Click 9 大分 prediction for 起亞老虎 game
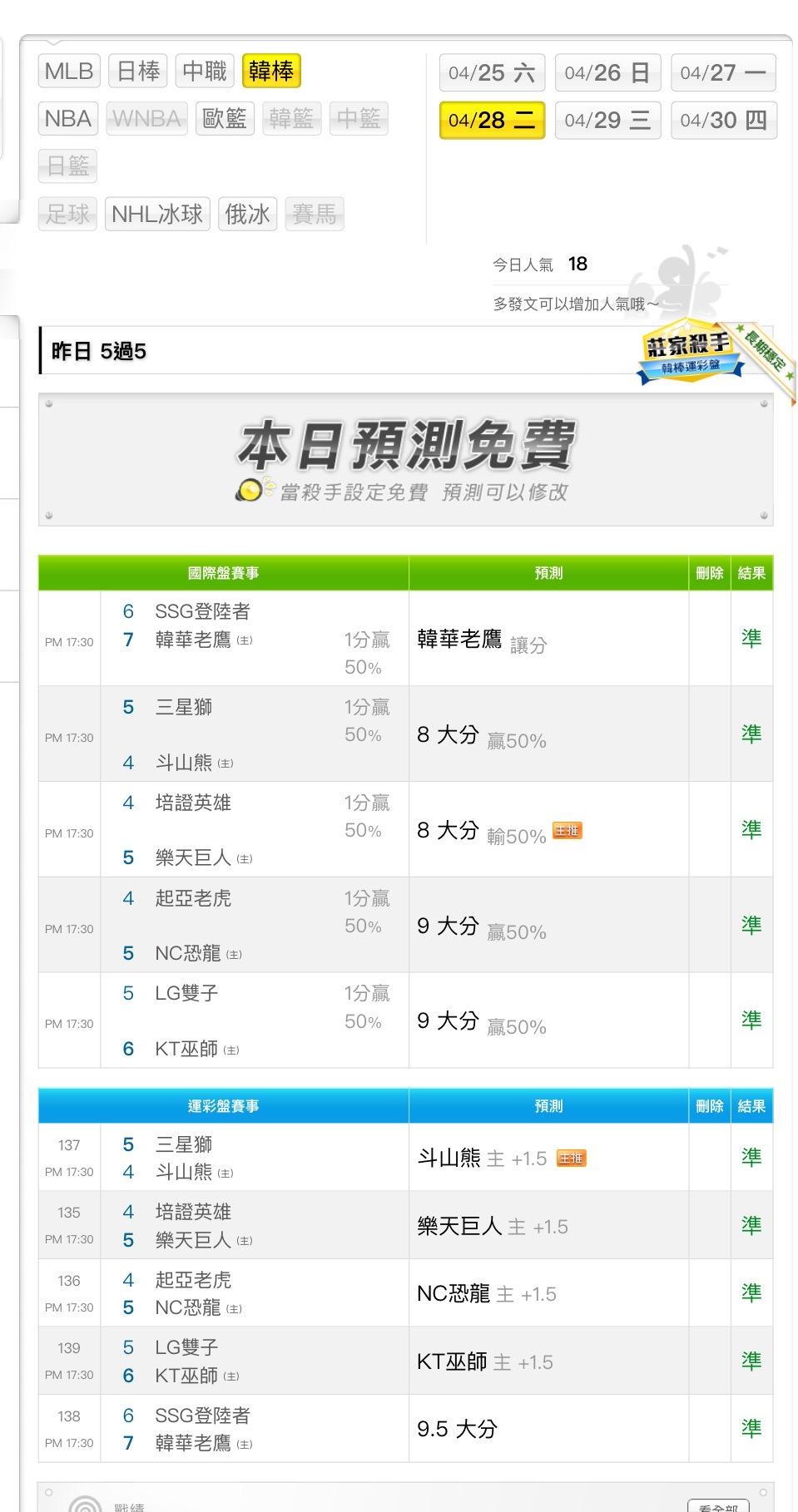 point(482,926)
